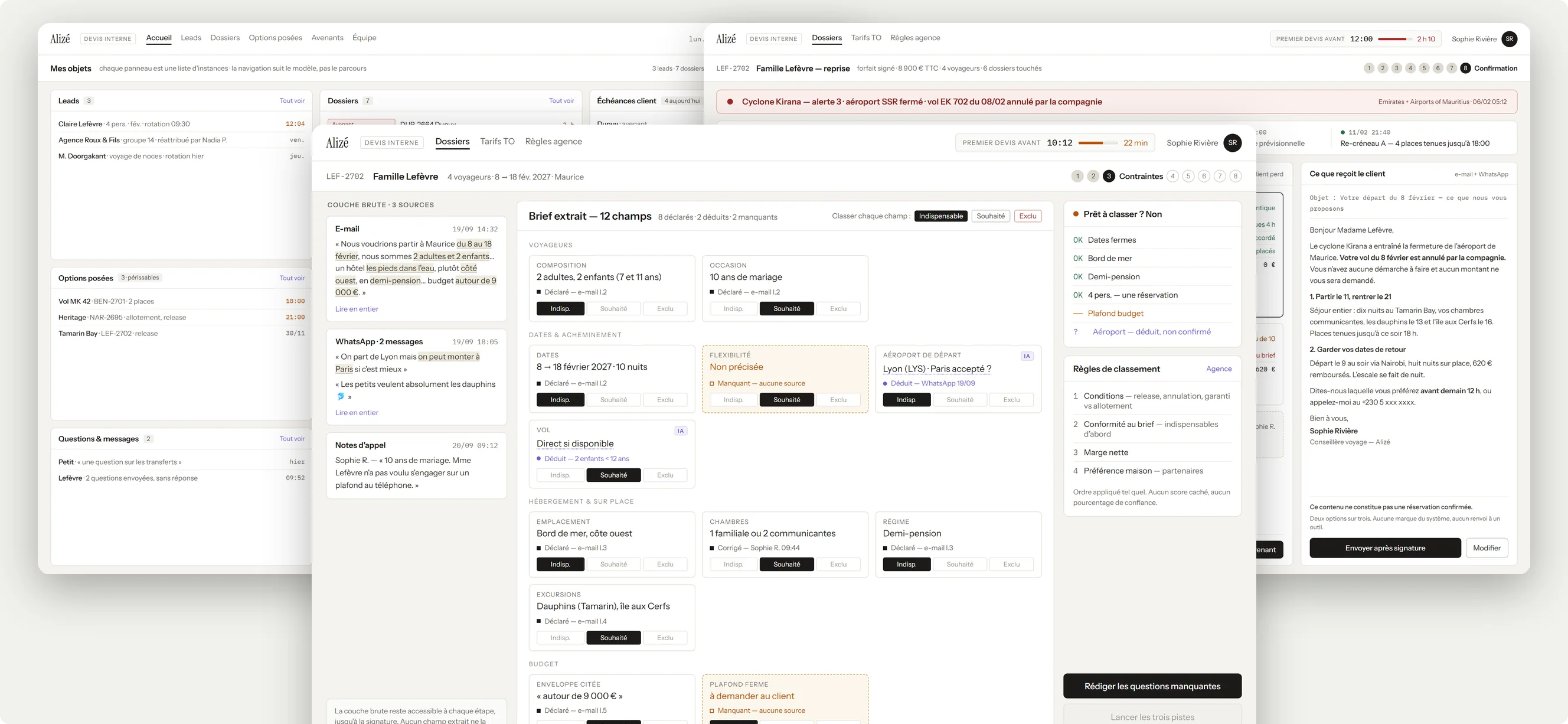The height and width of the screenshot is (724, 1568).
Task: Open Équipe tab in Accueil window
Action: click(364, 38)
